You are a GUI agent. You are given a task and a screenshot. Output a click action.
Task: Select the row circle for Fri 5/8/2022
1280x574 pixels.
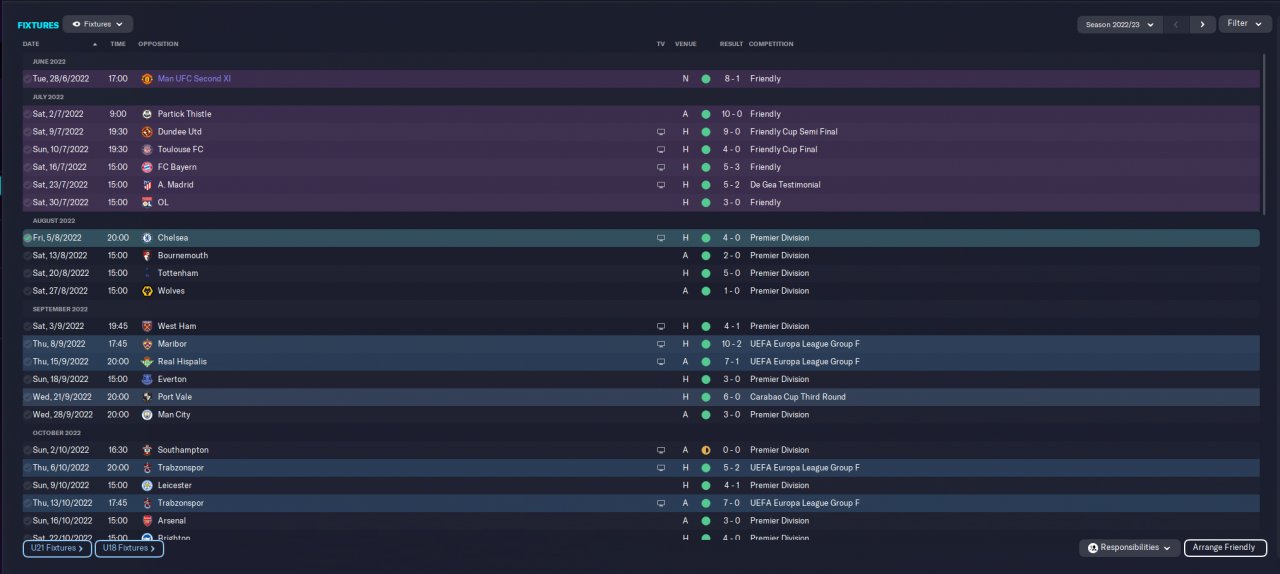click(x=28, y=238)
